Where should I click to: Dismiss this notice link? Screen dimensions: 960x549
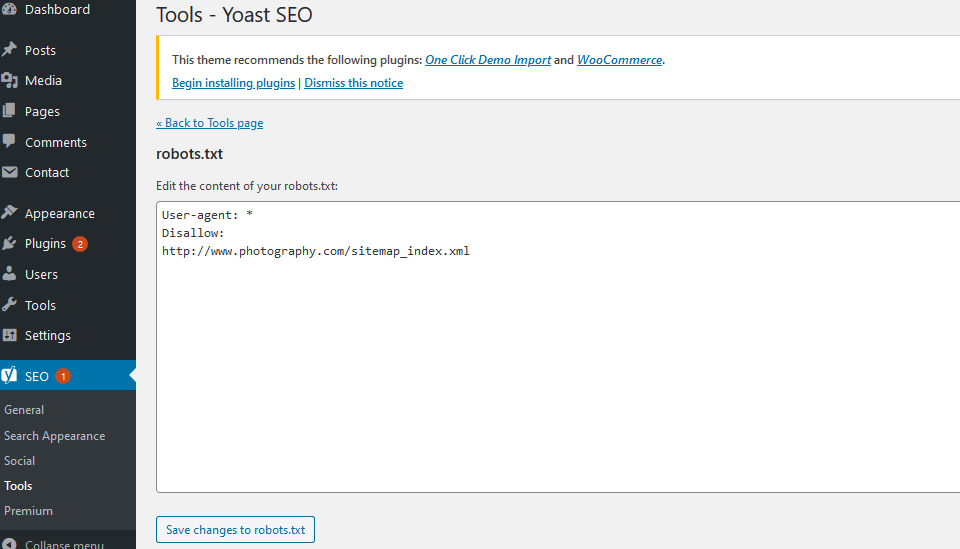click(353, 83)
